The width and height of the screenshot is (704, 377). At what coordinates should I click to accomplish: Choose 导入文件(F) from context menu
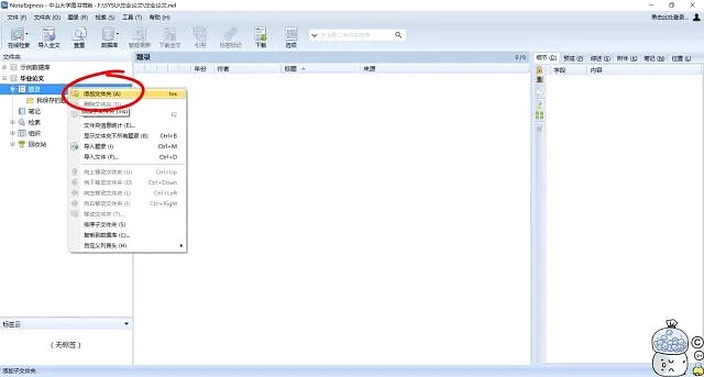[128, 157]
